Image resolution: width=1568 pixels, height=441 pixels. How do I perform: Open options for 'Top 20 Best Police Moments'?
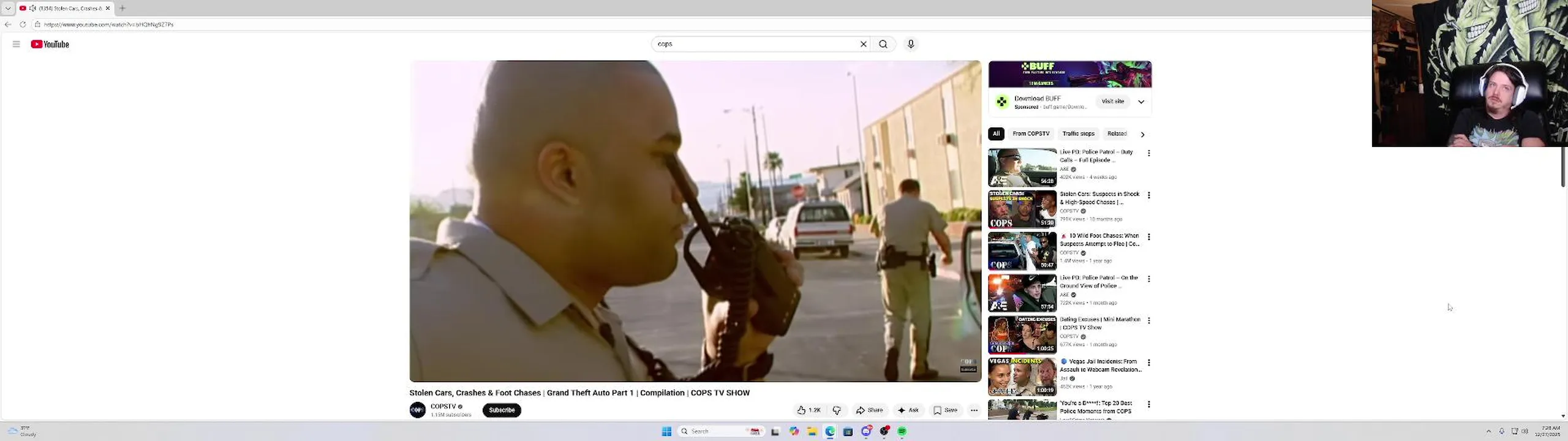1148,404
